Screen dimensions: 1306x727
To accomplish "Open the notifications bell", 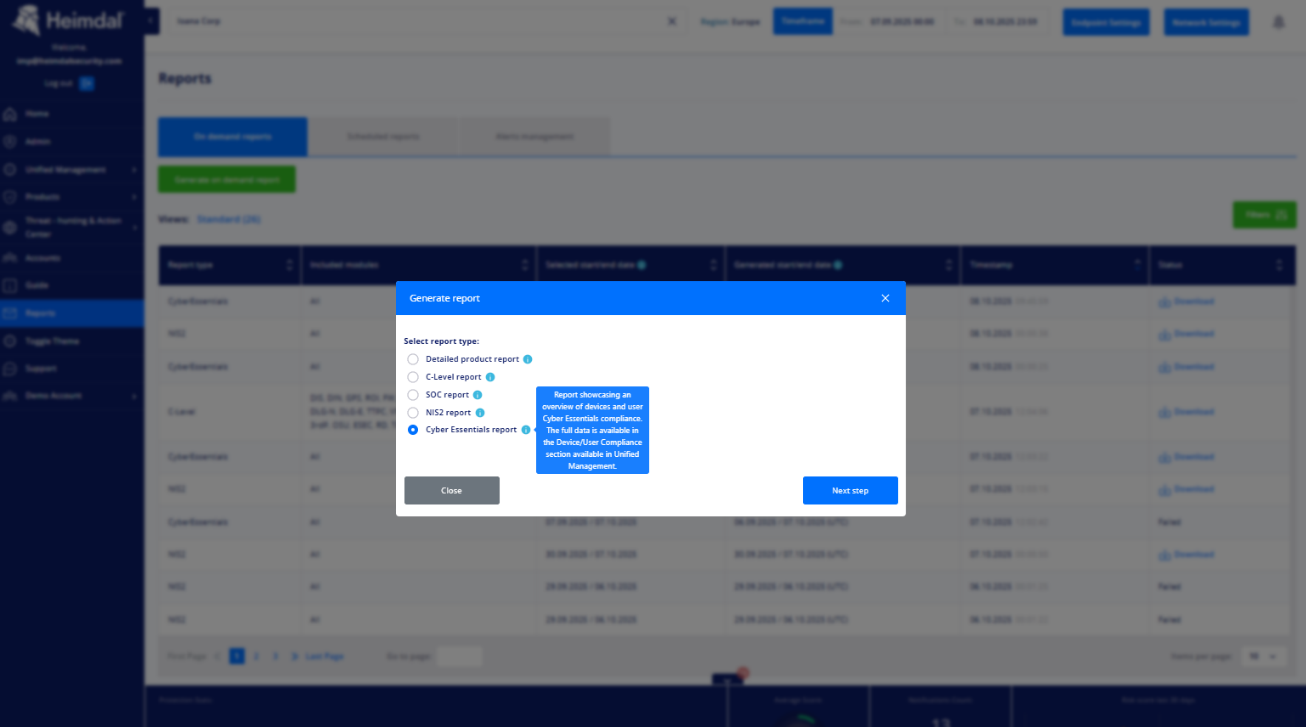I will tap(1279, 22).
